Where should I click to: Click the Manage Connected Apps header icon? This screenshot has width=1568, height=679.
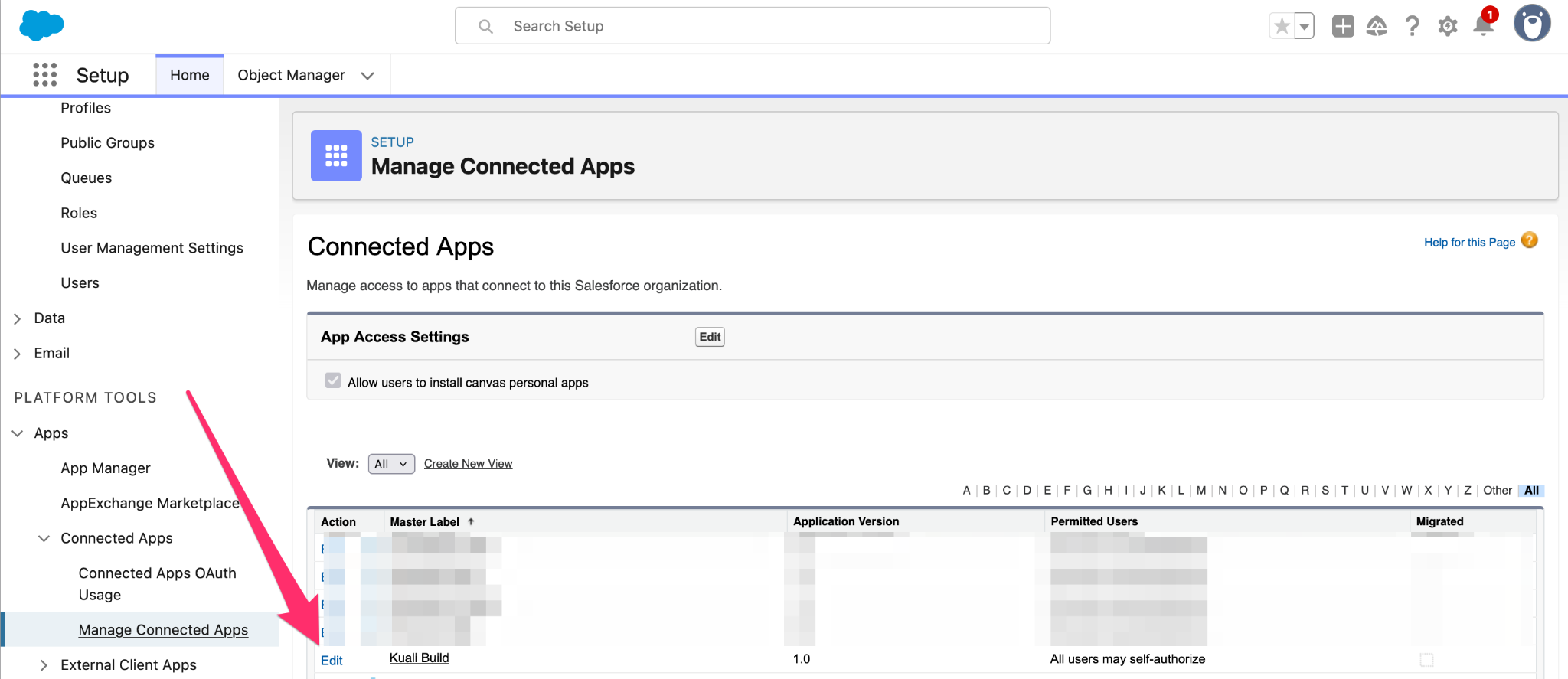click(x=336, y=155)
